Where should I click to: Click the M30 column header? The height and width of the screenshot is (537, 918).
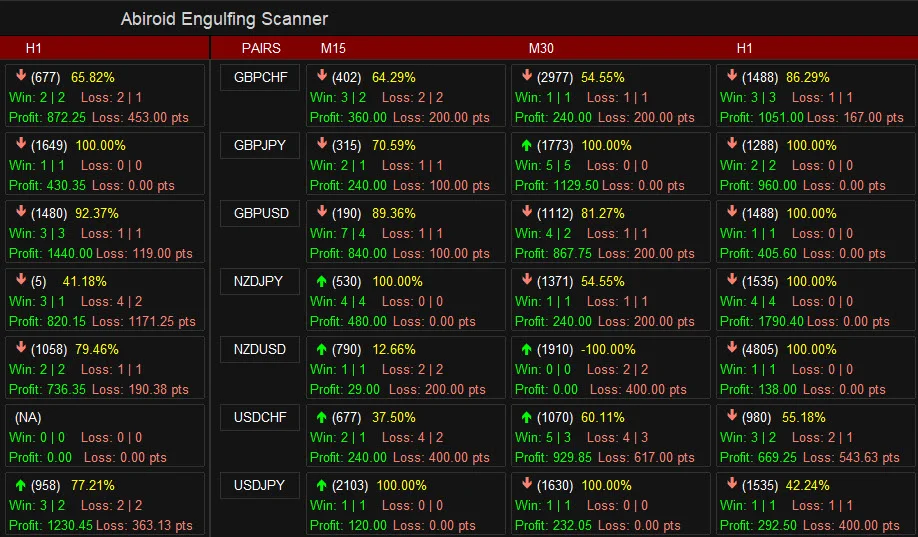[x=541, y=48]
